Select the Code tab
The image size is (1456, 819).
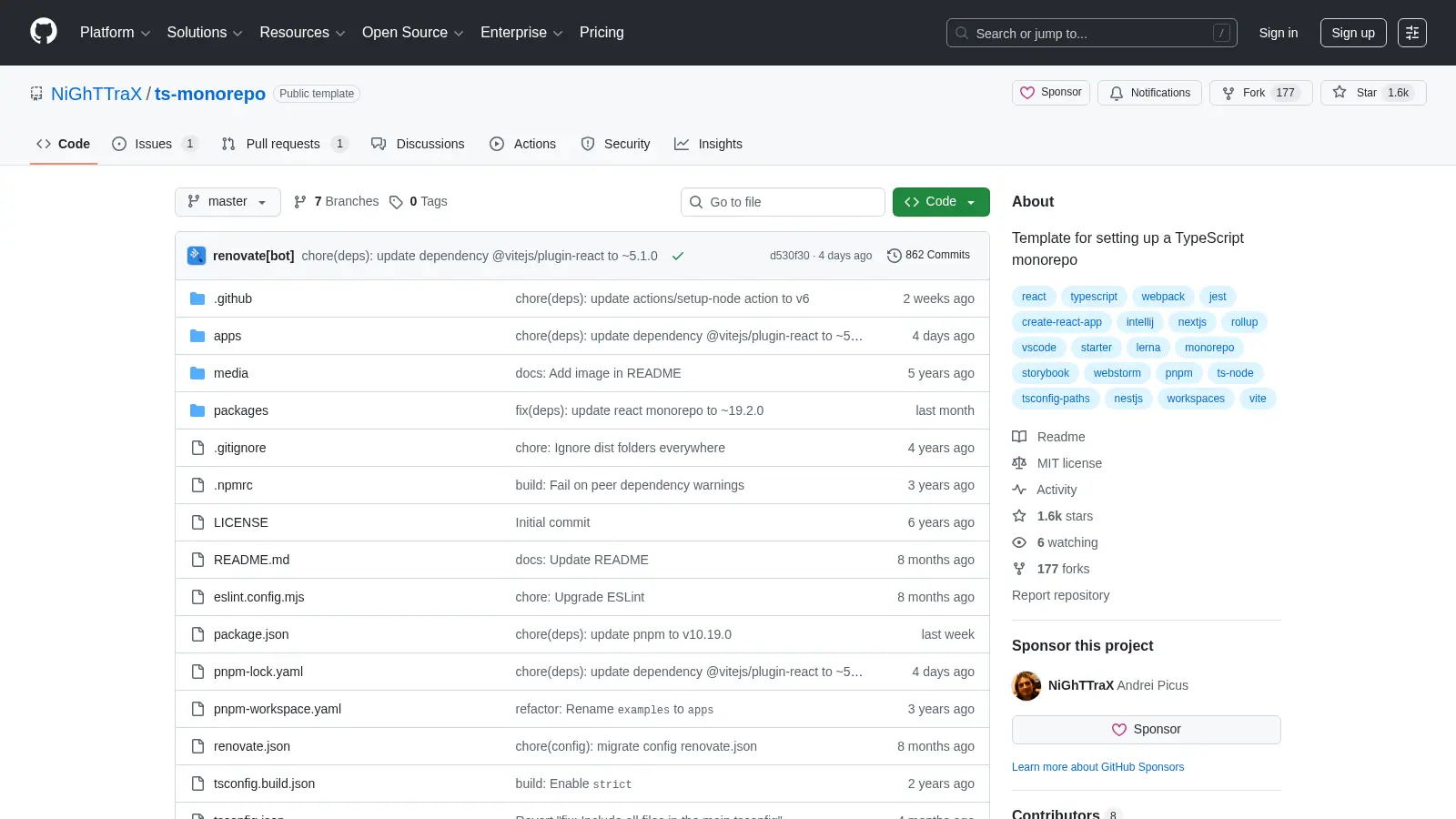pyautogui.click(x=63, y=144)
